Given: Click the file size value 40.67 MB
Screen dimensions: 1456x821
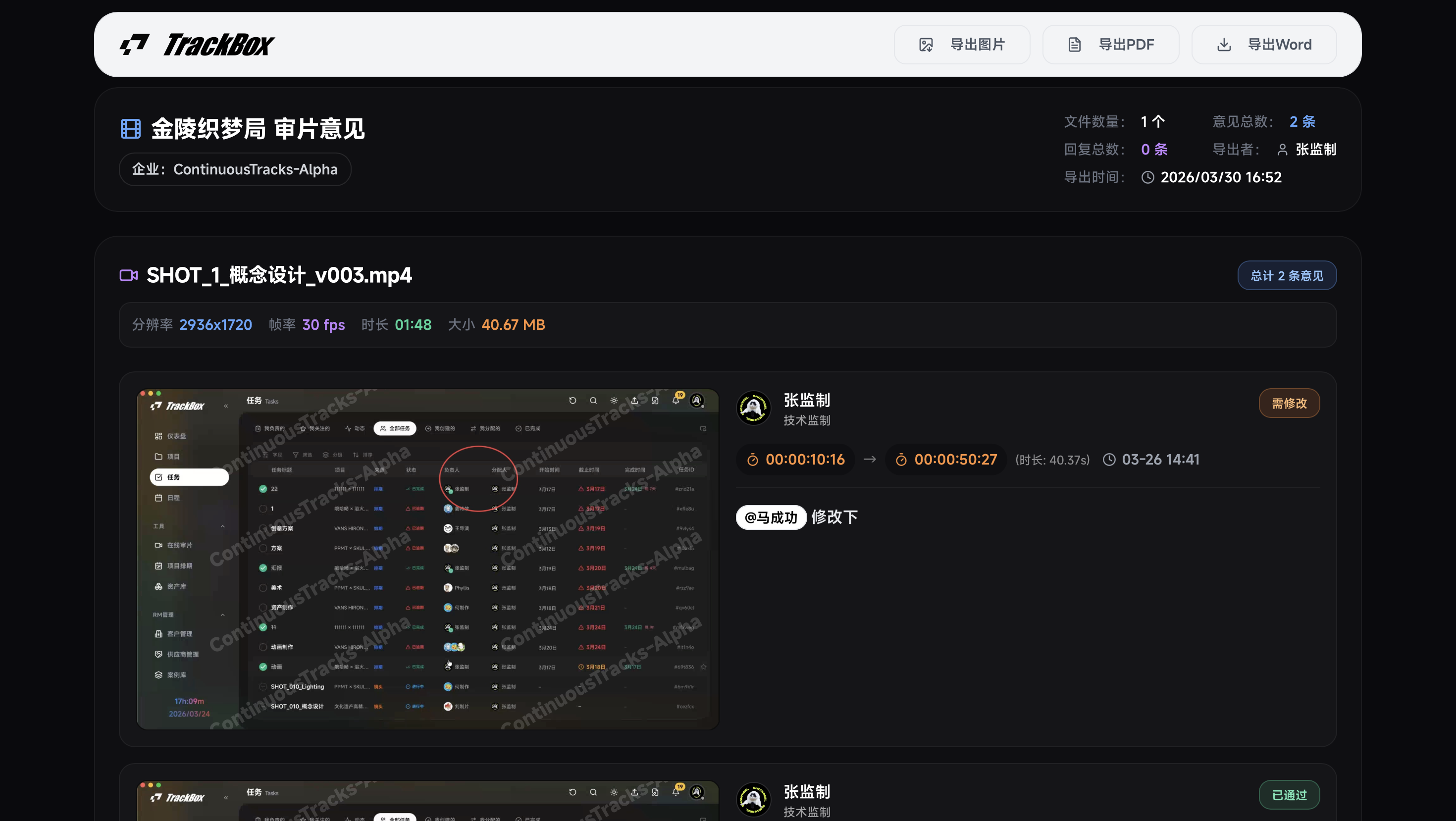Looking at the screenshot, I should pos(513,325).
